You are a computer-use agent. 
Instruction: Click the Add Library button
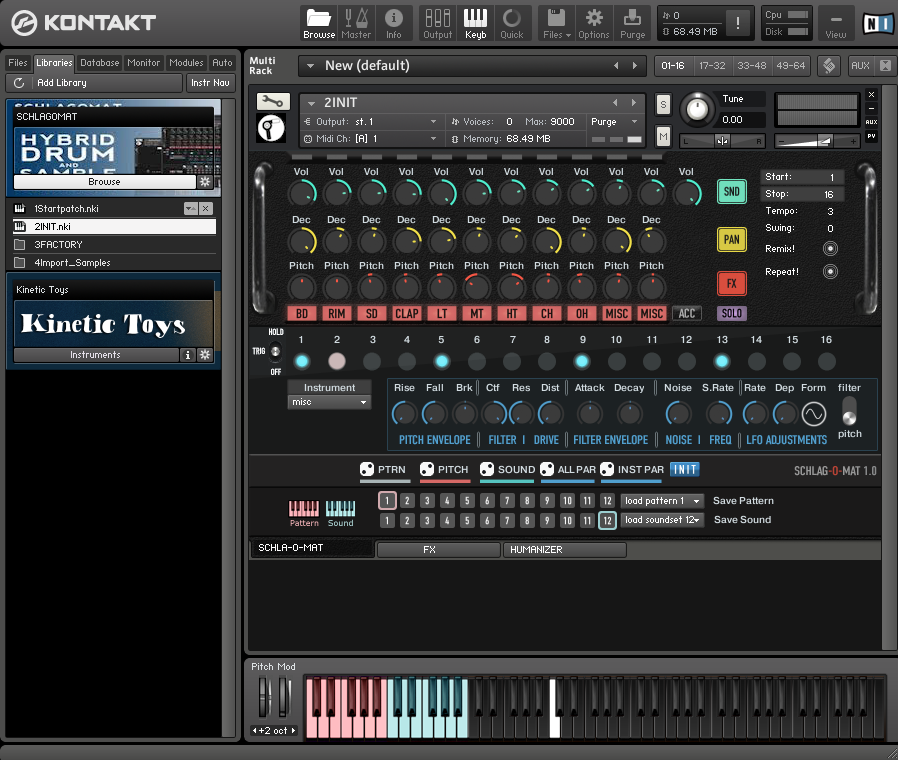point(94,82)
